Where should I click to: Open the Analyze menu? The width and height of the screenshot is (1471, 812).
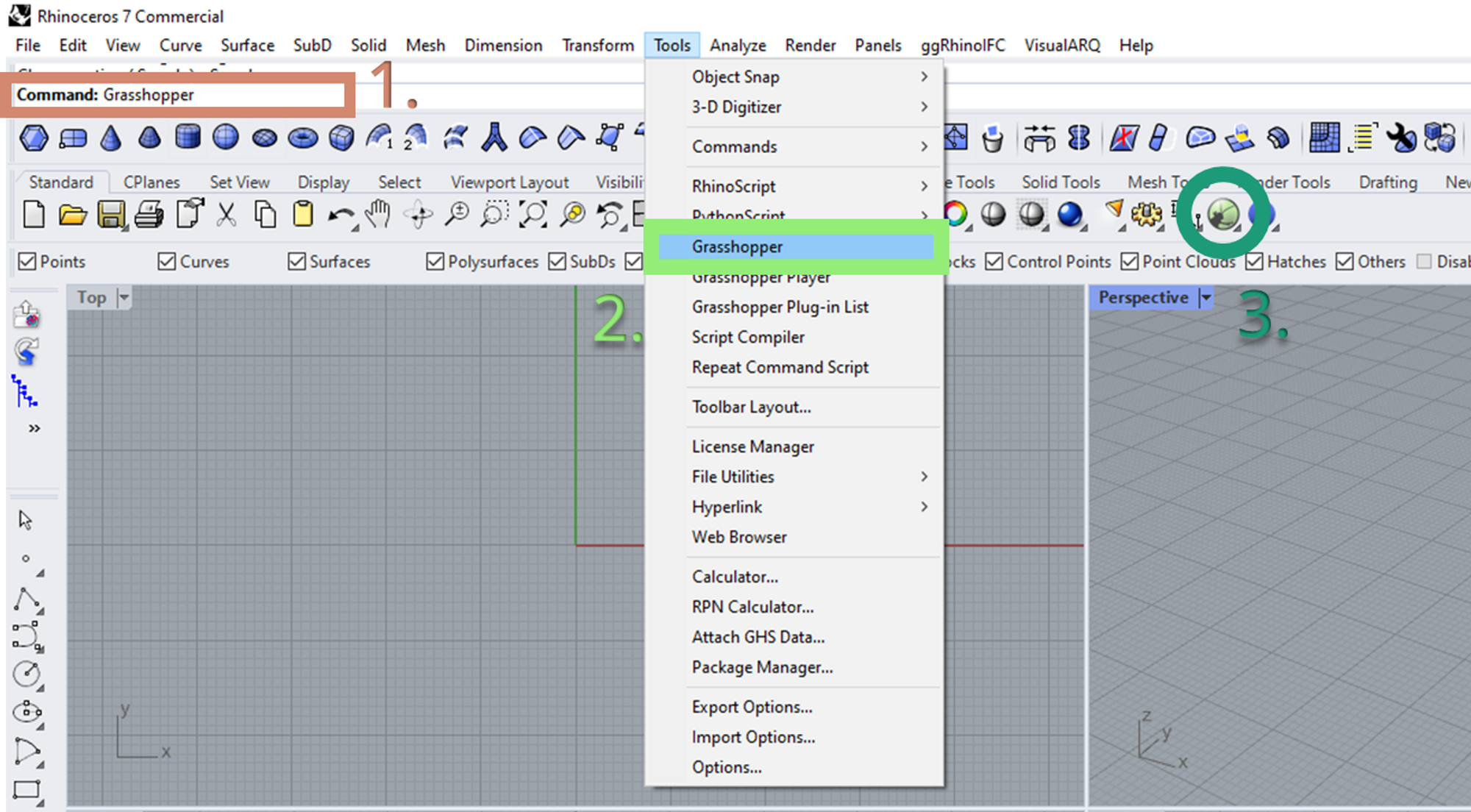coord(737,45)
